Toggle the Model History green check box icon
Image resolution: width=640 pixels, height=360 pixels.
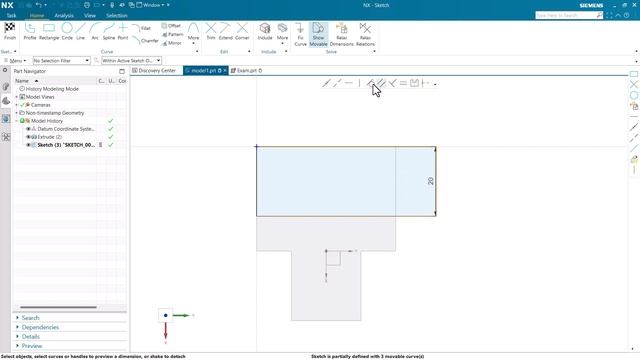(22, 121)
